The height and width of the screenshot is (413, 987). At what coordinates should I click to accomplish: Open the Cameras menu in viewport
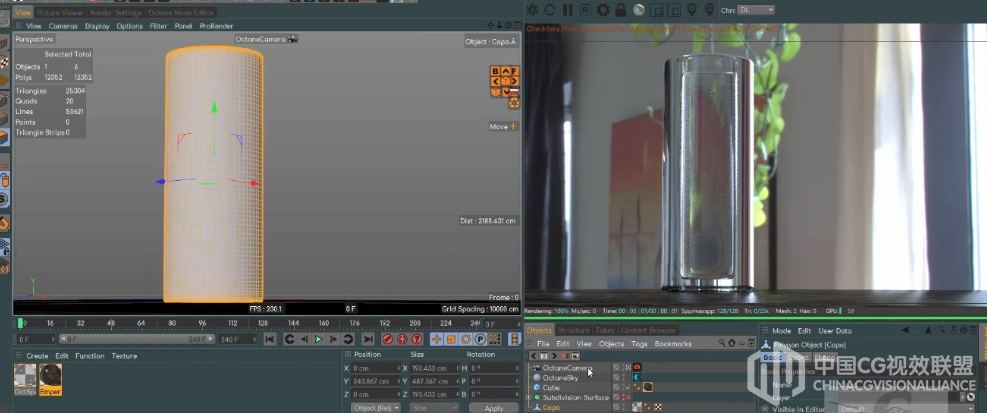64,26
